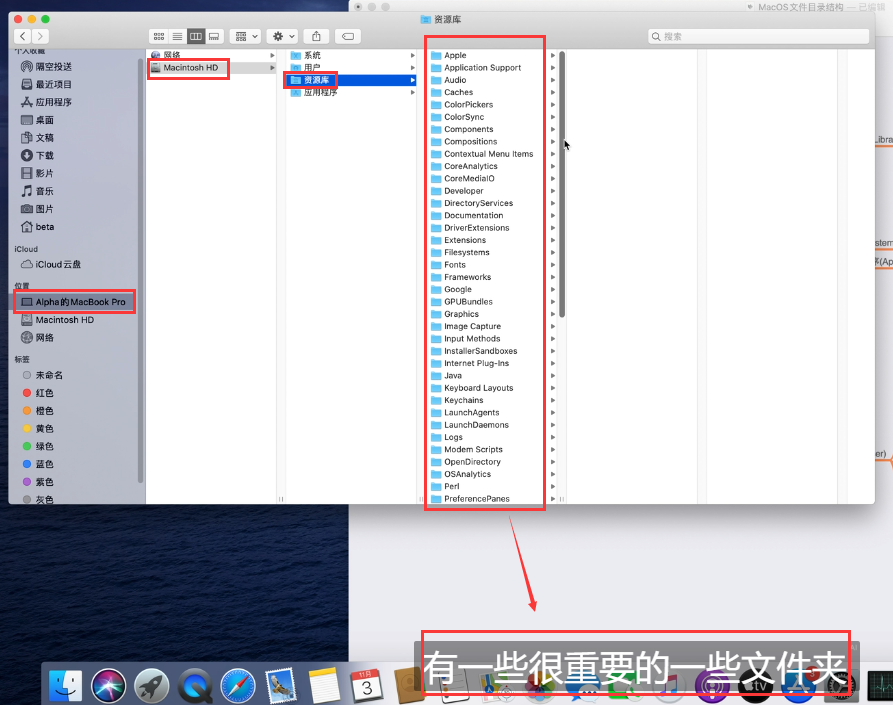Viewport: 893px width, 705px height.
Task: Expand the Fonts folder via its arrow
Action: click(552, 265)
